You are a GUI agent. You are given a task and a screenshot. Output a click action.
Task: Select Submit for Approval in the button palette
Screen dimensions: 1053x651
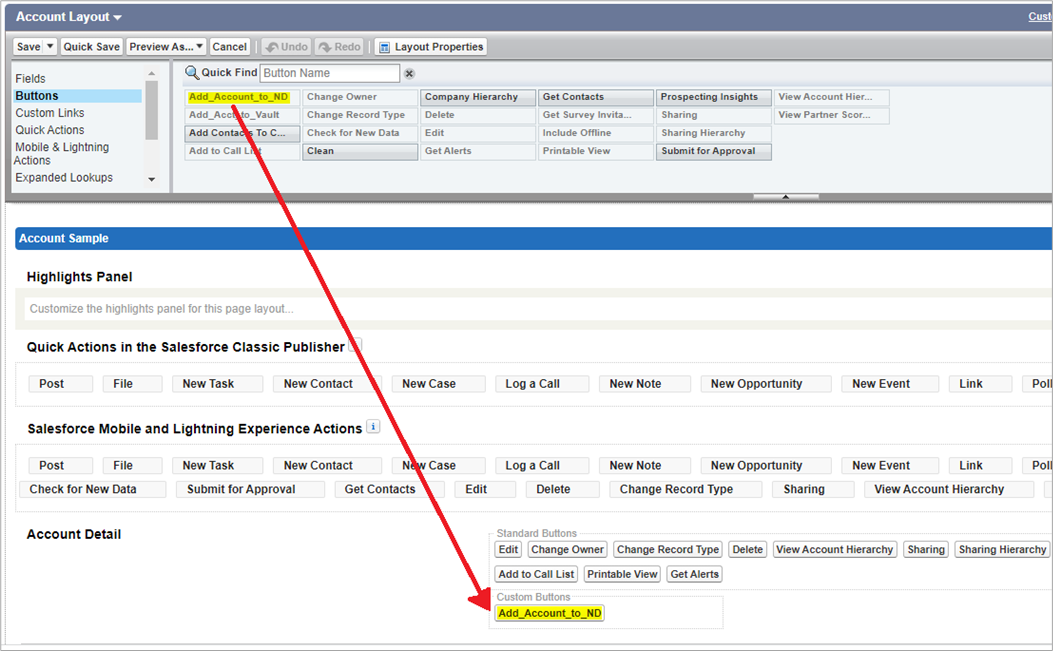[x=713, y=151]
